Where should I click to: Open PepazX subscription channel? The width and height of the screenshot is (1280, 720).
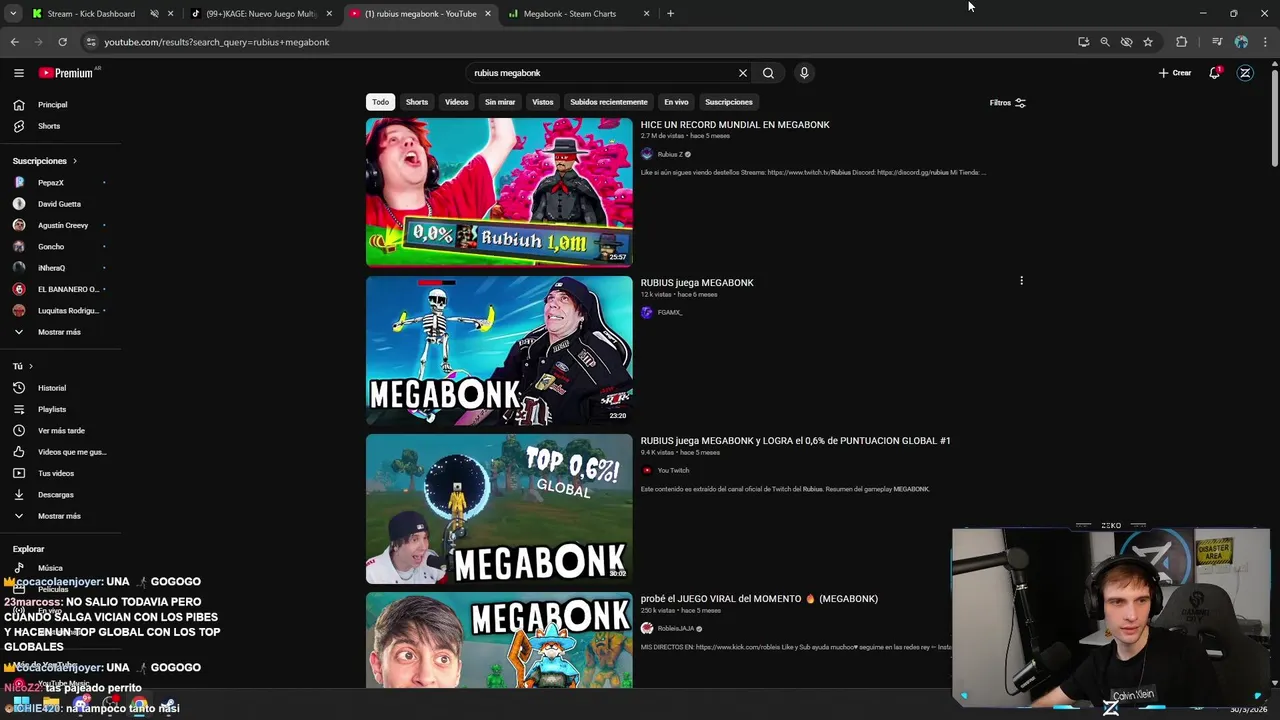60,183
